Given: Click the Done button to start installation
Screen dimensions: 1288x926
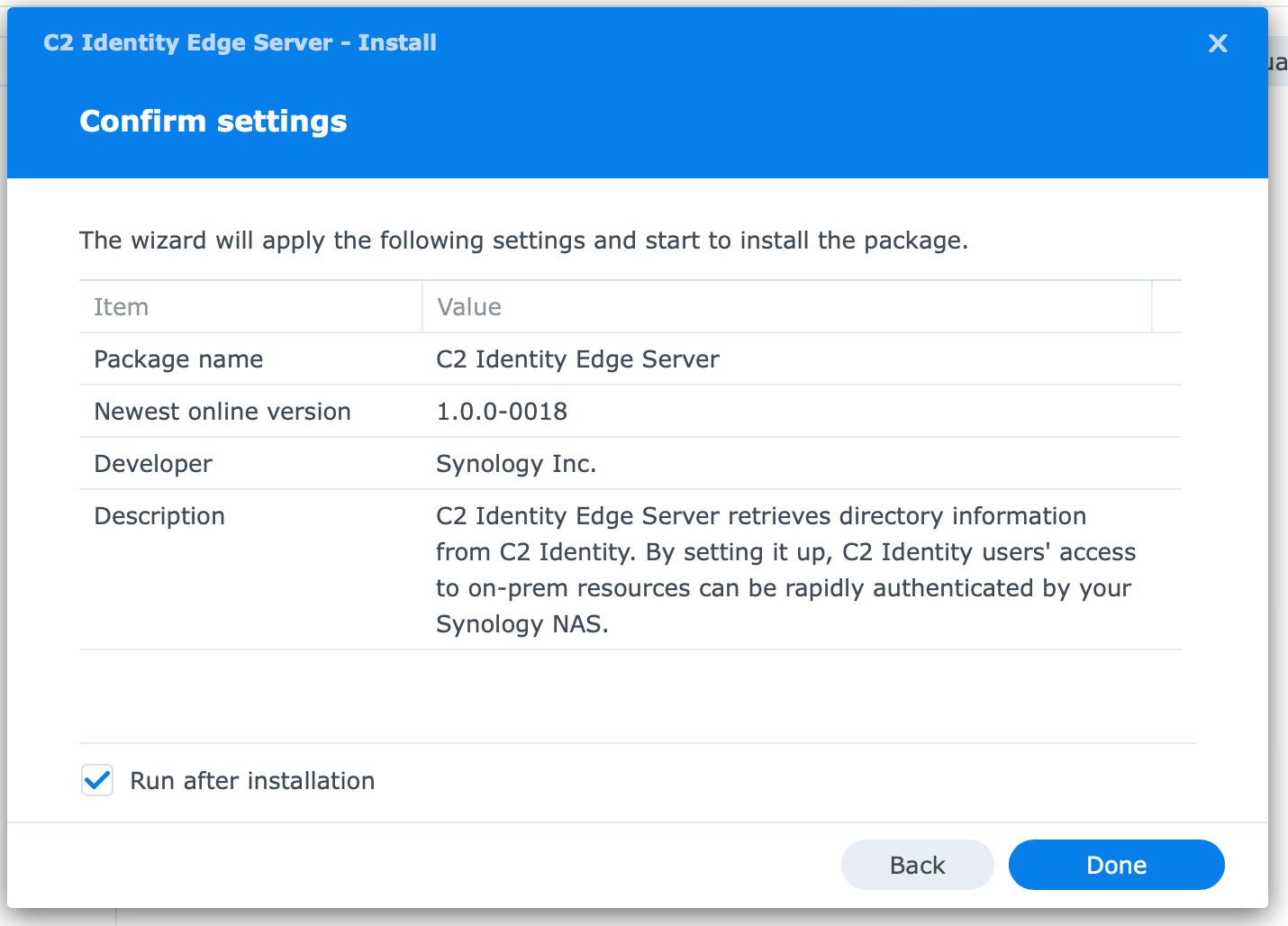Looking at the screenshot, I should pos(1116,865).
